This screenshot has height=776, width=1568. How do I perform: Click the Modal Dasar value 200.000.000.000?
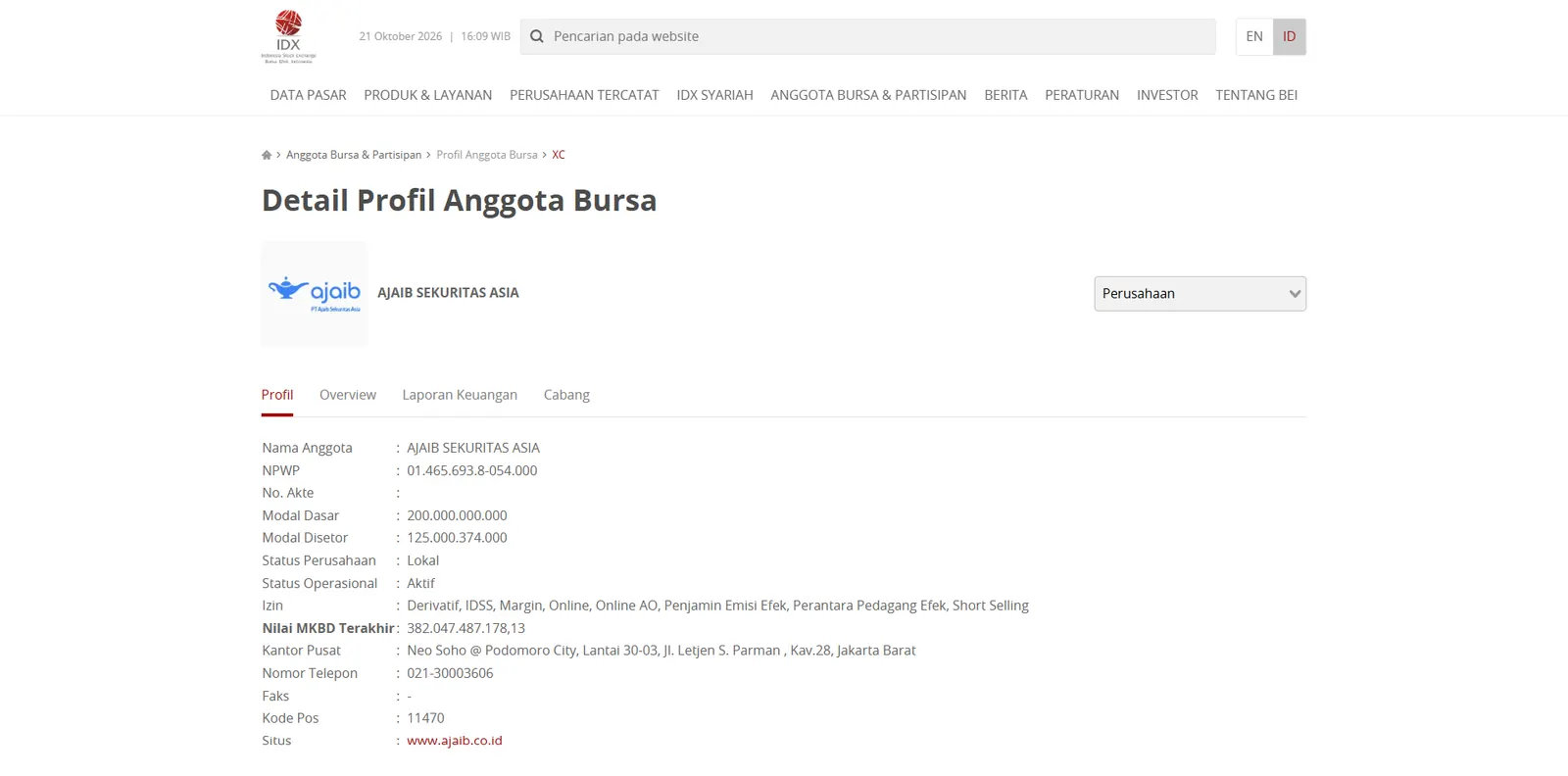coord(457,515)
